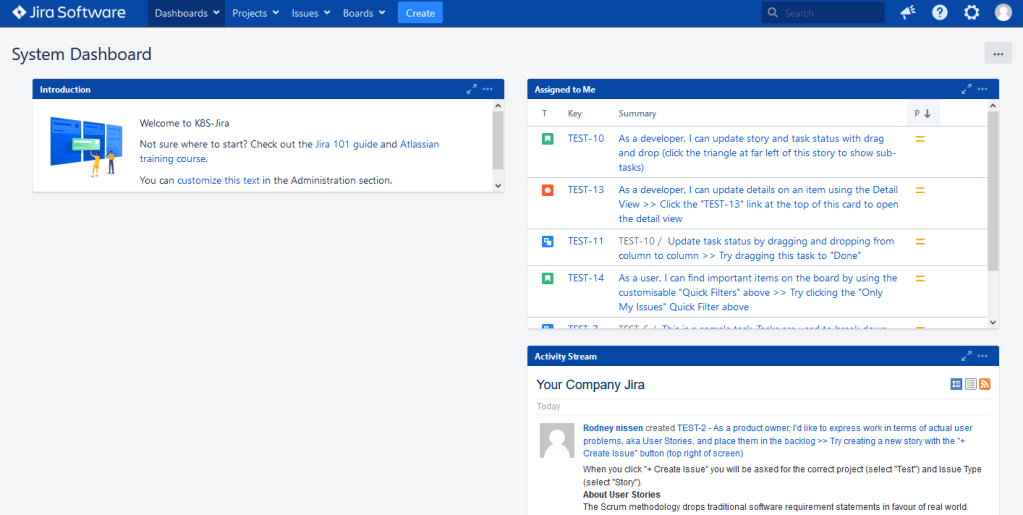This screenshot has width=1023, height=515.
Task: Subscribe via Activity Stream RSS icon
Action: [985, 384]
